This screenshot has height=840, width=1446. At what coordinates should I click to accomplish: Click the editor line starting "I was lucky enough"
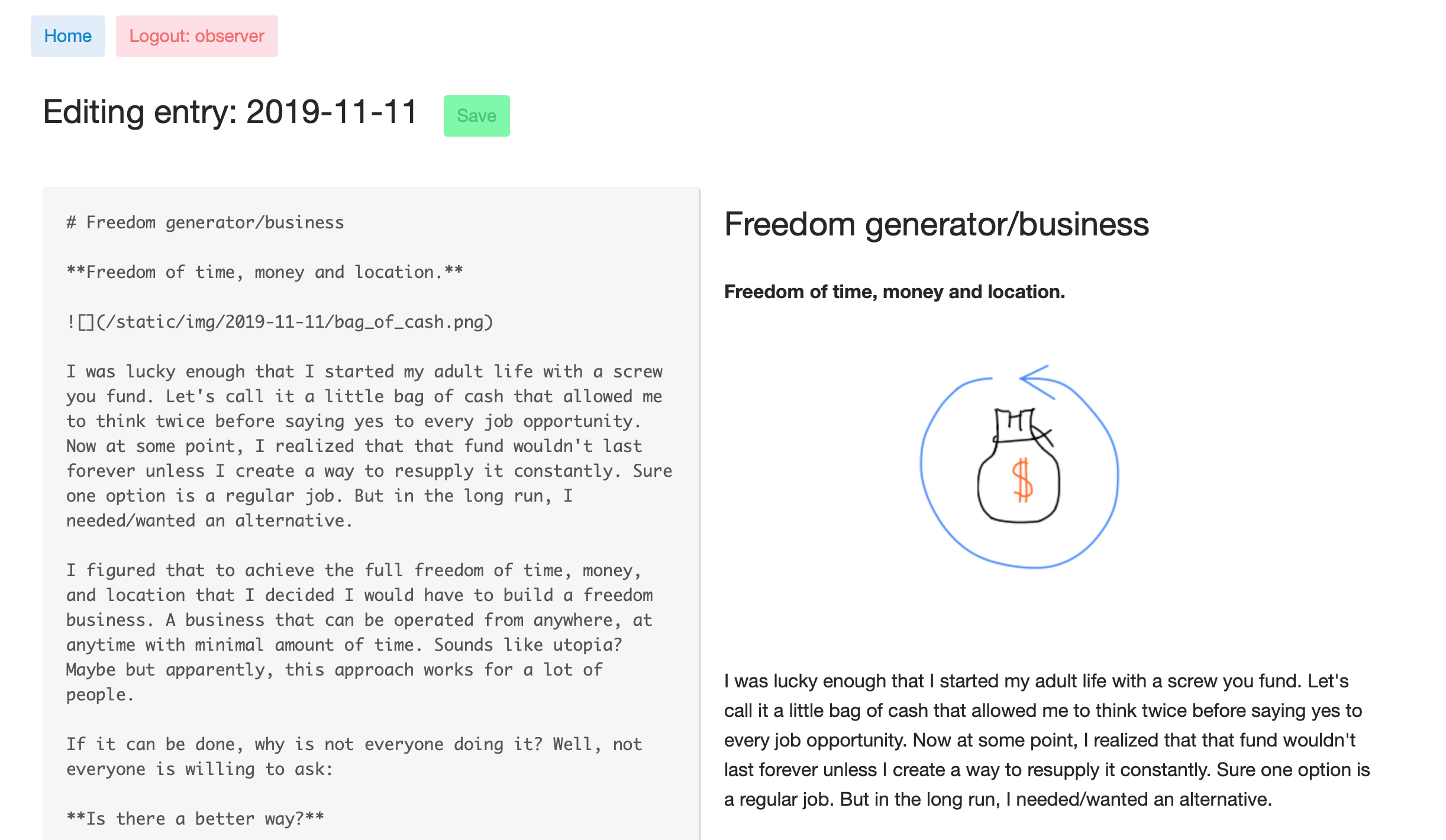point(363,372)
